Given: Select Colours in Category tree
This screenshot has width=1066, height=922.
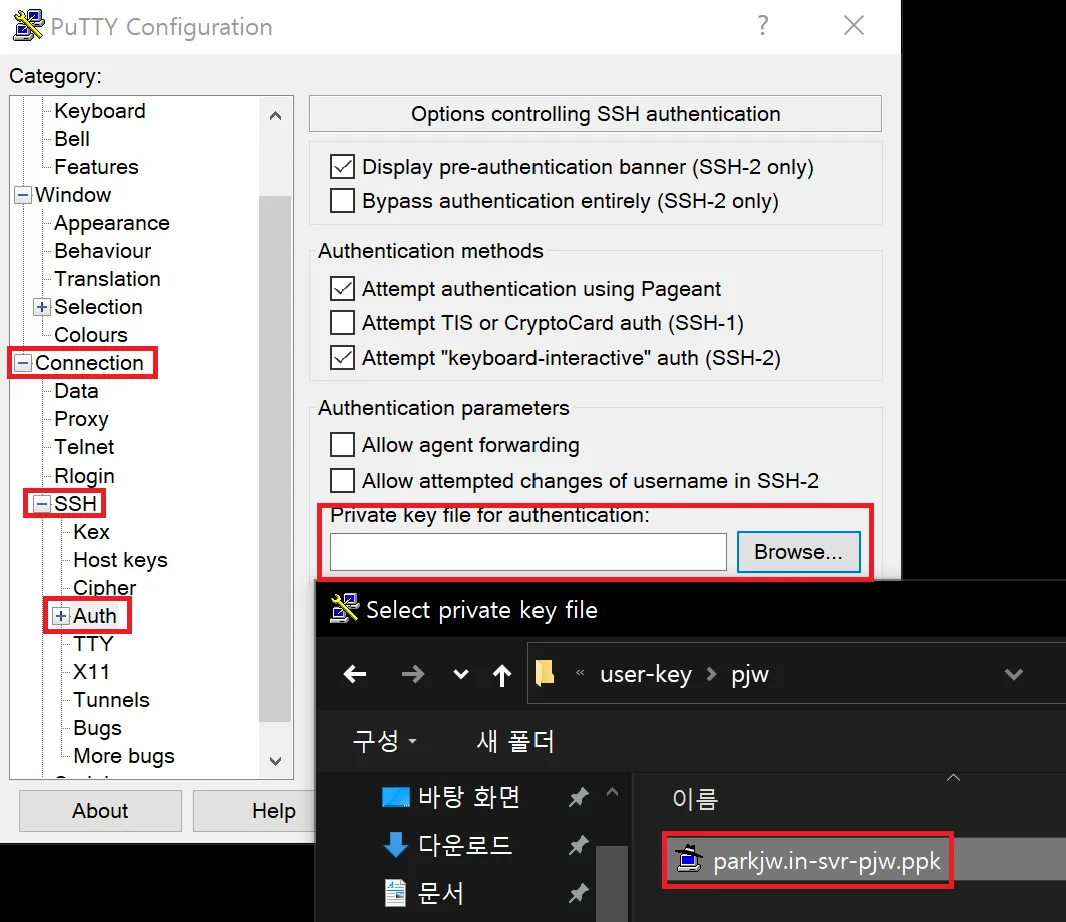Looking at the screenshot, I should [x=91, y=335].
